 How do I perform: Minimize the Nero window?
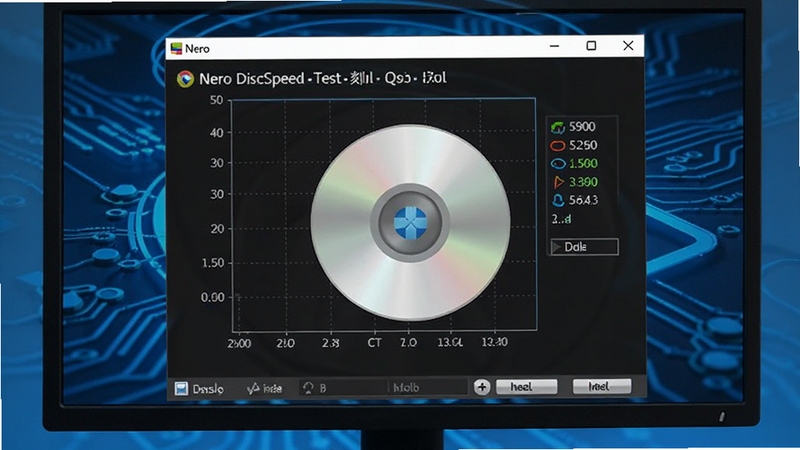point(555,46)
